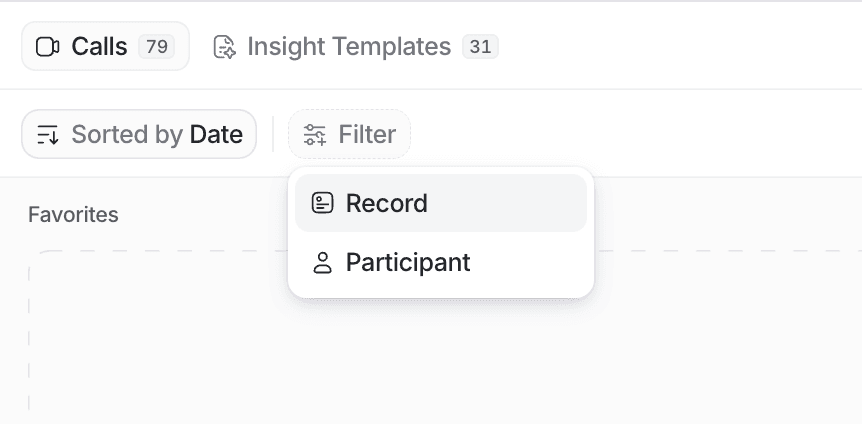Click the 31 count badge on Insight Templates
Image resolution: width=862 pixels, height=424 pixels.
480,47
